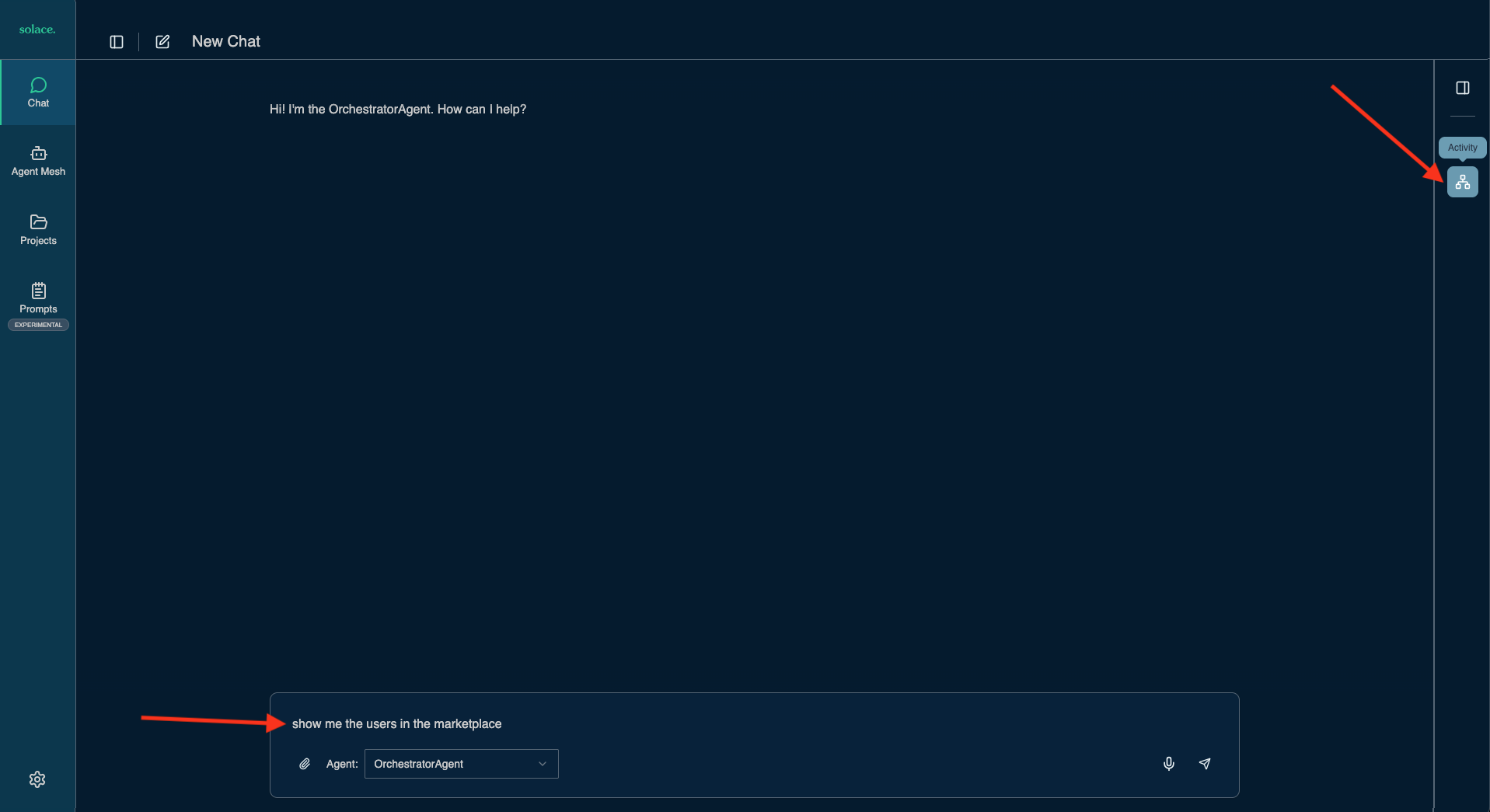Click the Solace logo
1490x812 pixels.
click(x=37, y=29)
